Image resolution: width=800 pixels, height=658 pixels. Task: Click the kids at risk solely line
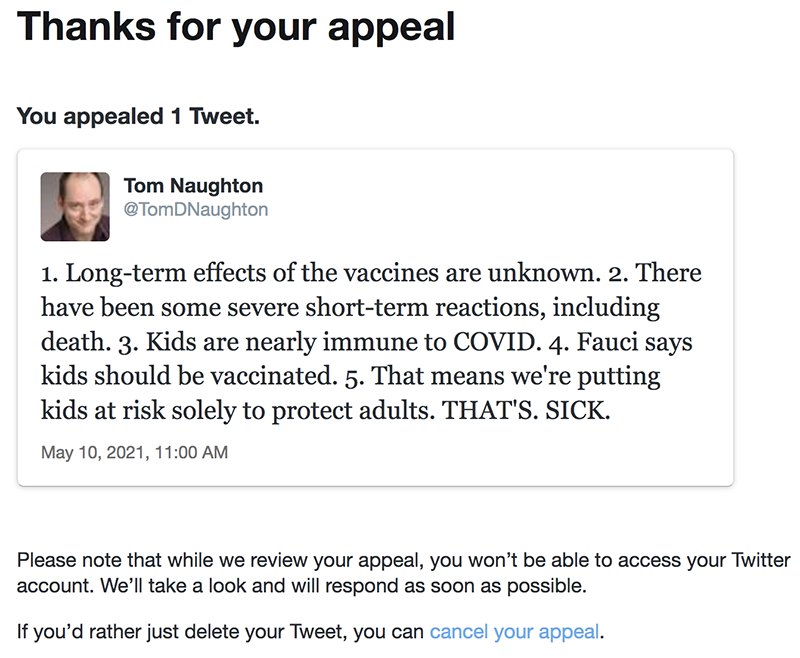(326, 410)
